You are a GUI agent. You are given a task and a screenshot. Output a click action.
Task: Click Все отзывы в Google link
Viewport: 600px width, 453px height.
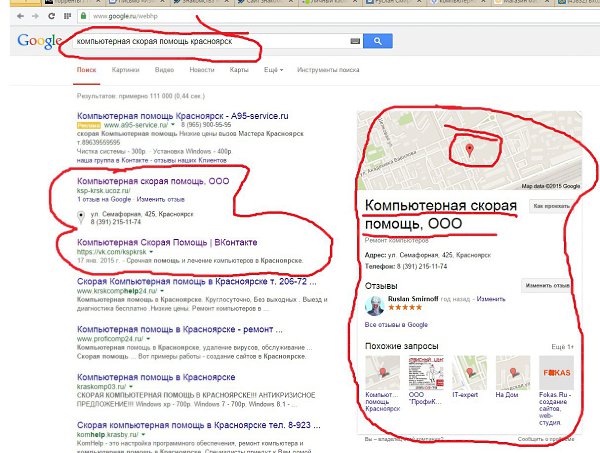(396, 324)
